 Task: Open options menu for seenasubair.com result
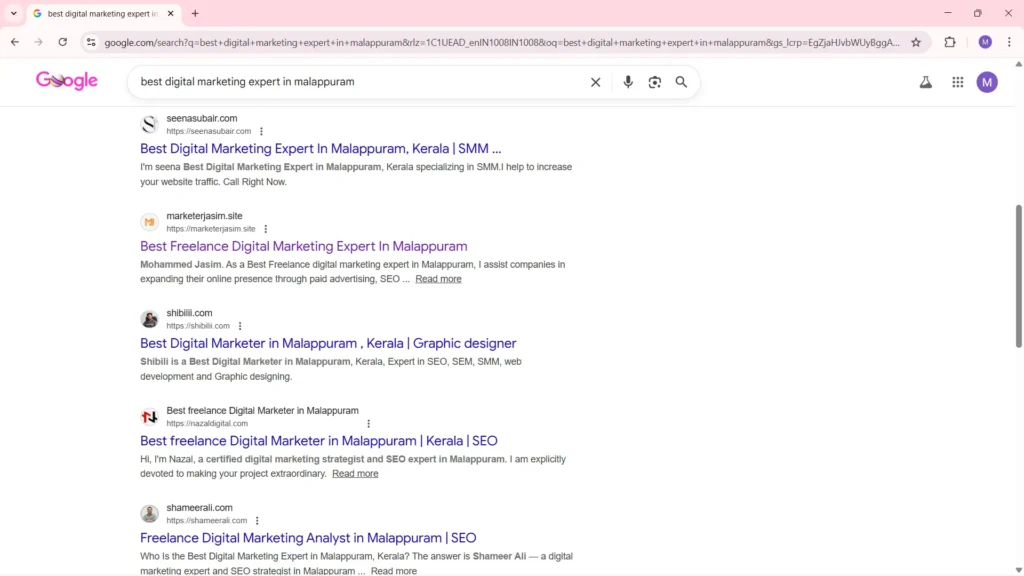261,130
